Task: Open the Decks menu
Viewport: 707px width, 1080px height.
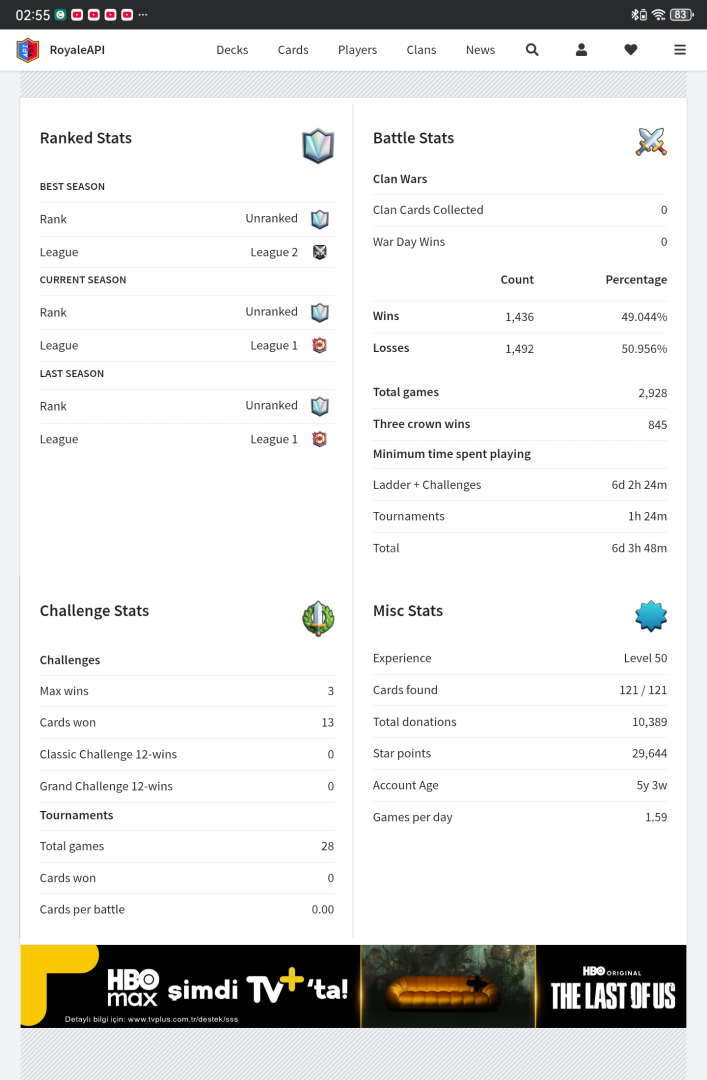Action: pyautogui.click(x=232, y=50)
